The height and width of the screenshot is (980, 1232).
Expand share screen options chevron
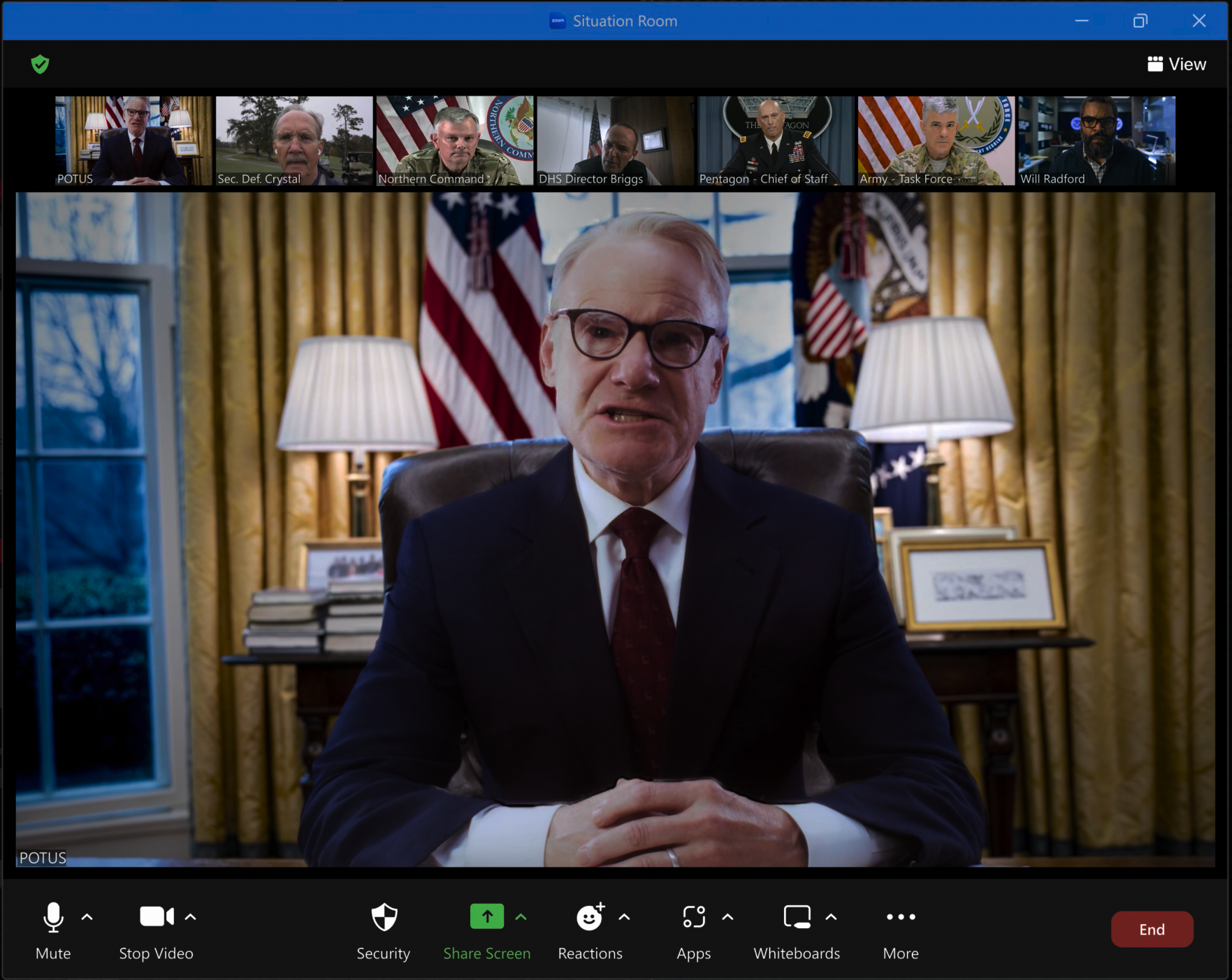pyautogui.click(x=521, y=917)
